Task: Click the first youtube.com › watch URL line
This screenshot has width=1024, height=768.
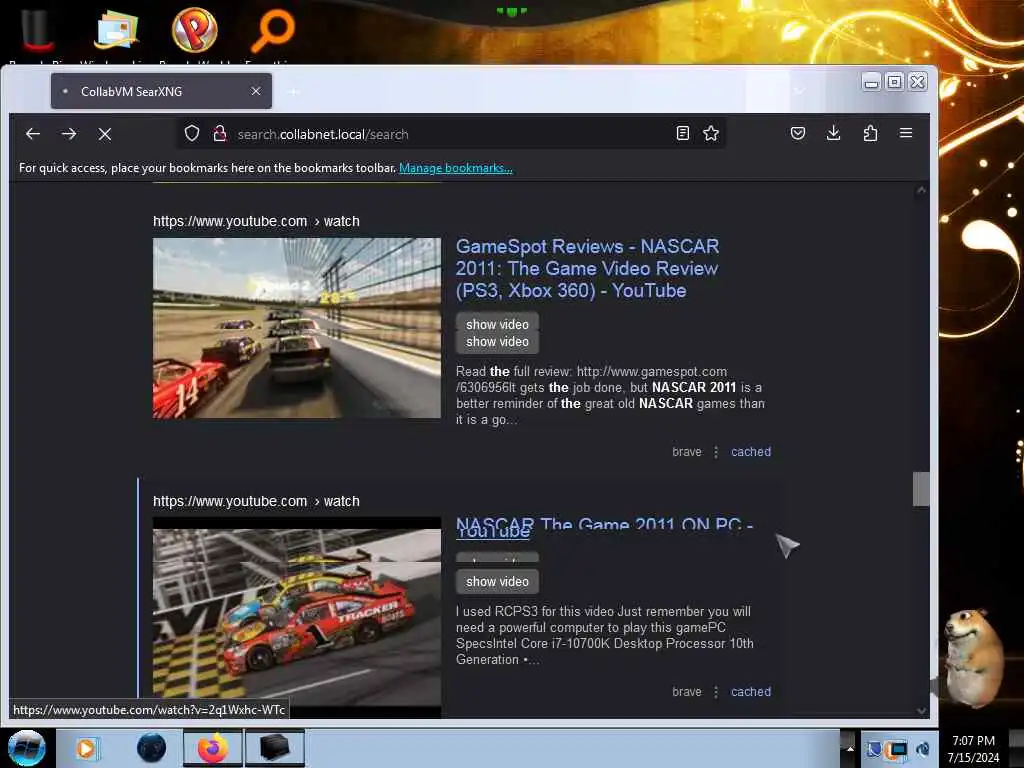Action: tap(256, 221)
